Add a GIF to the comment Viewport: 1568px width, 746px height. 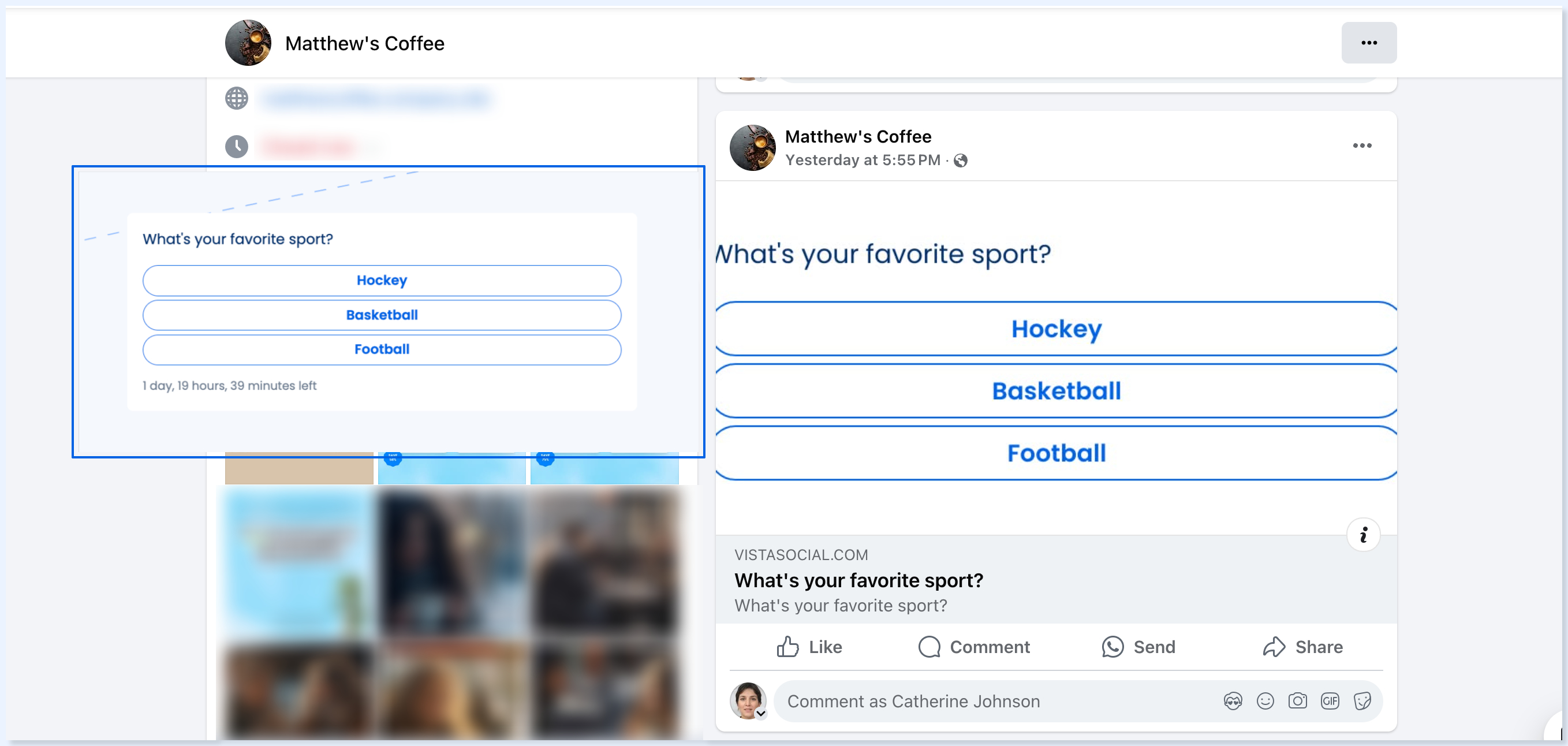click(1330, 701)
